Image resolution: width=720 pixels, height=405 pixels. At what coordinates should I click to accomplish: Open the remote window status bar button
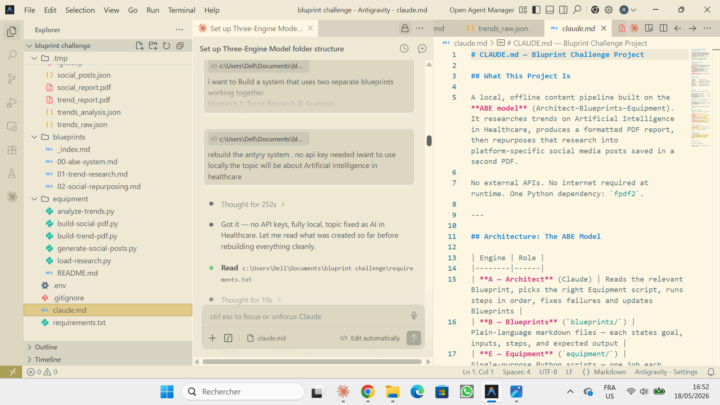(12, 372)
